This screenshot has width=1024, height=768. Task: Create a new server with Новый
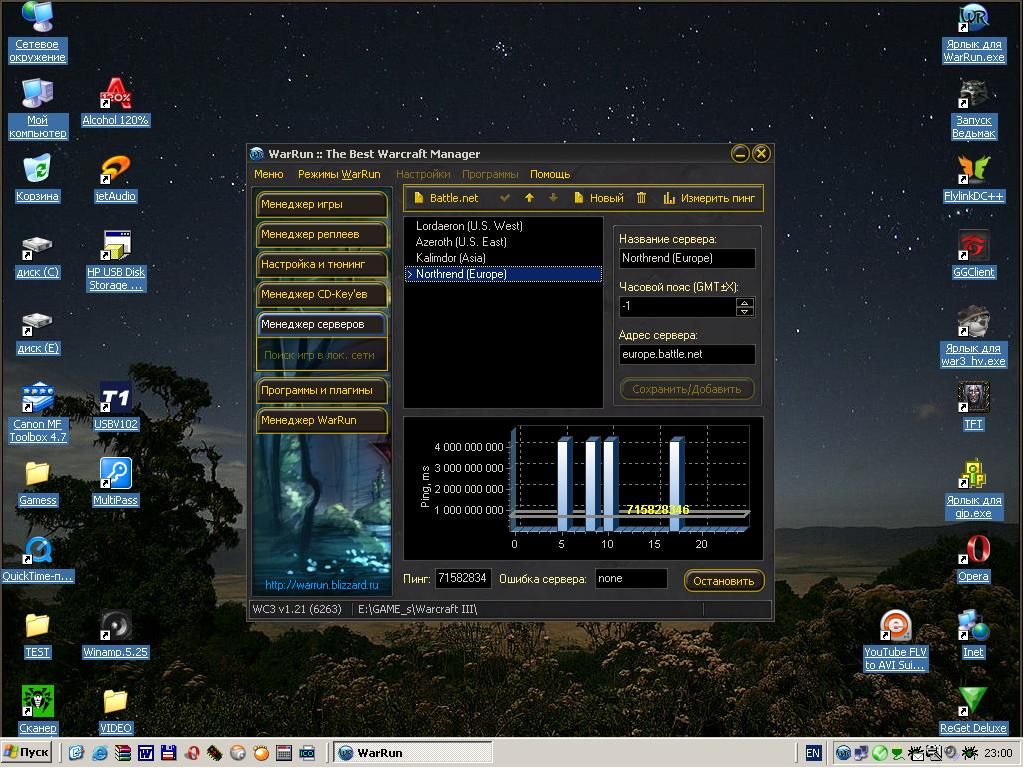(599, 198)
